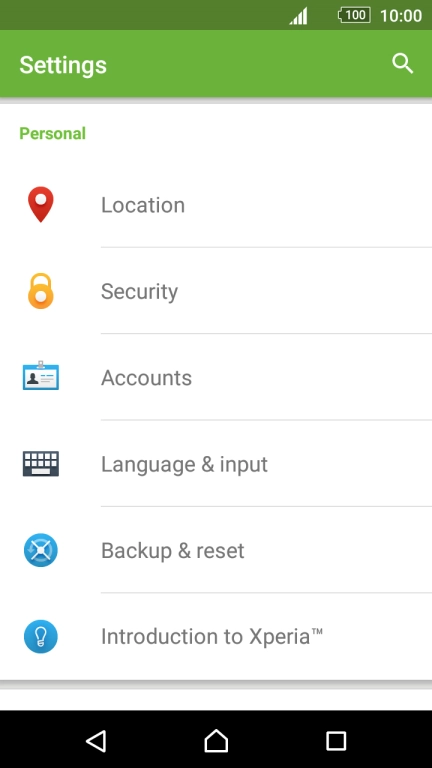The image size is (432, 768).
Task: Tap the search magnifier icon
Action: pyautogui.click(x=403, y=64)
